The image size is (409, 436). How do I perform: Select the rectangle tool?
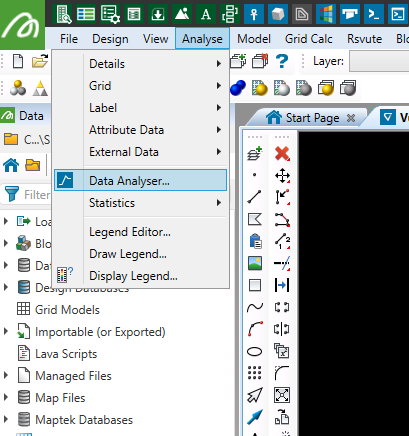tap(255, 285)
